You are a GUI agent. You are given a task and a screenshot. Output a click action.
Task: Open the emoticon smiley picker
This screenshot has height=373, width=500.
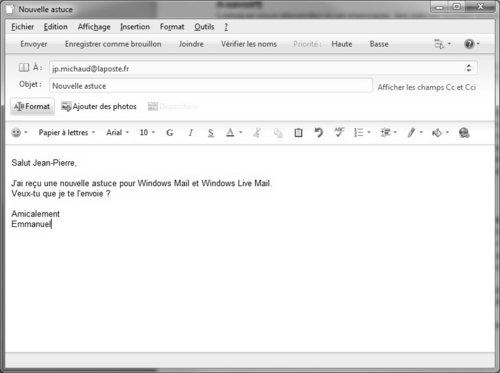pos(19,133)
